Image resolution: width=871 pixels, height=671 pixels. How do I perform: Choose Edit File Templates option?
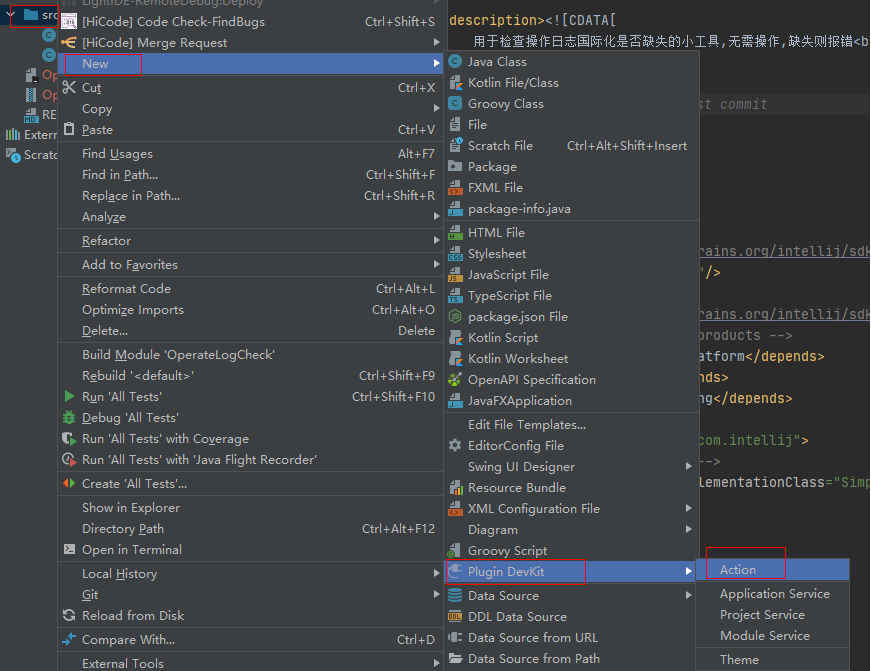tap(526, 425)
